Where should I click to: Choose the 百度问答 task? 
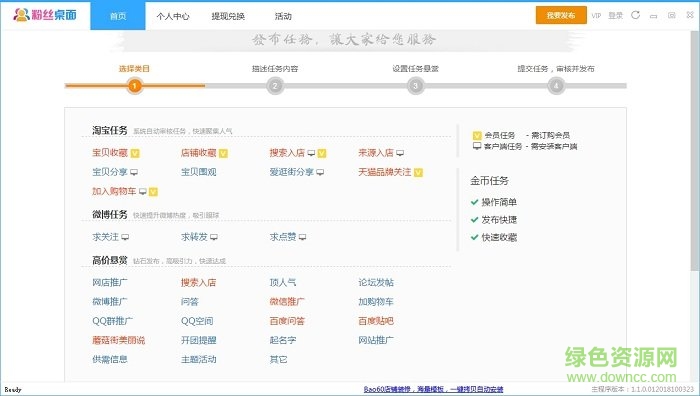click(x=287, y=321)
